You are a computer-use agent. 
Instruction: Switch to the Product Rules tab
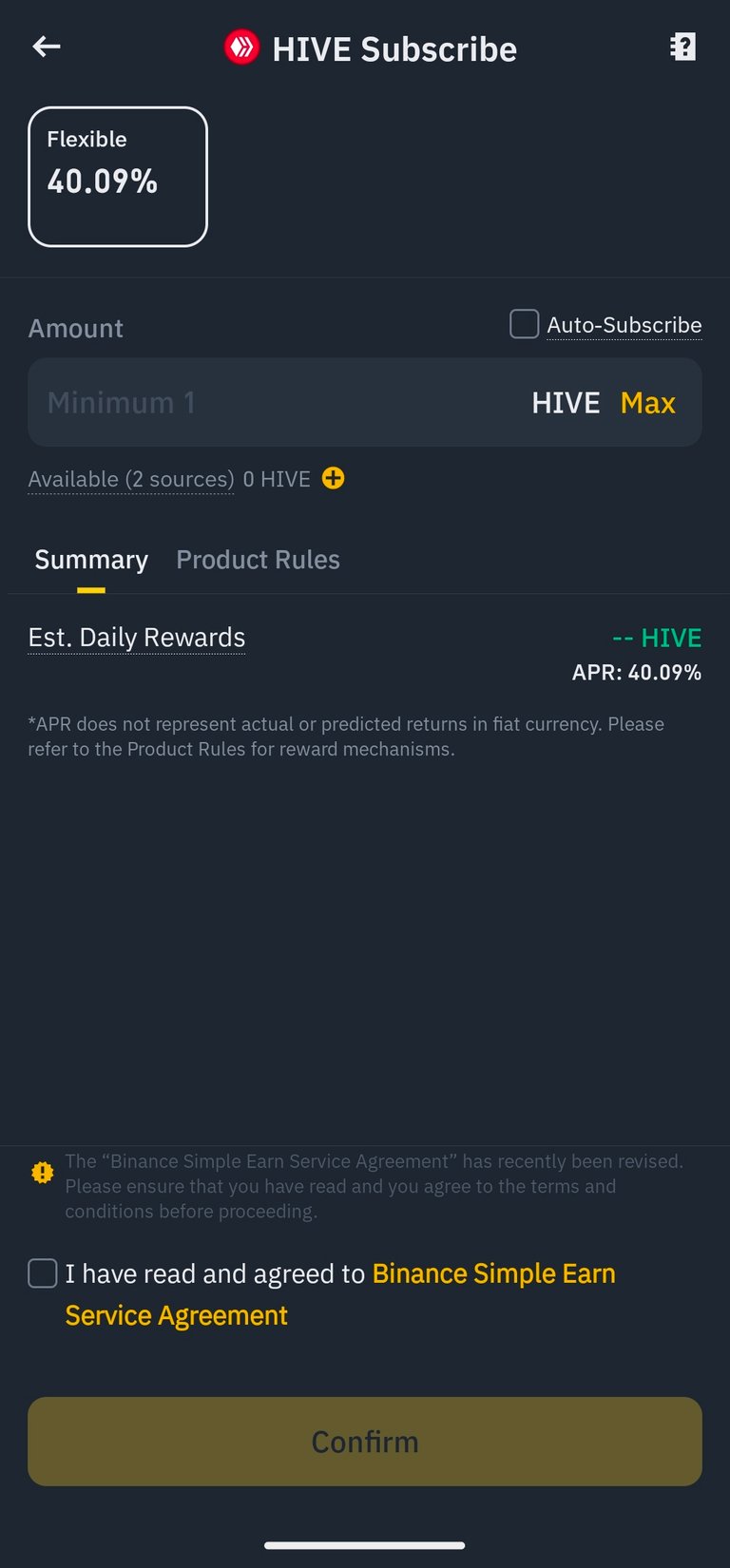(x=258, y=560)
